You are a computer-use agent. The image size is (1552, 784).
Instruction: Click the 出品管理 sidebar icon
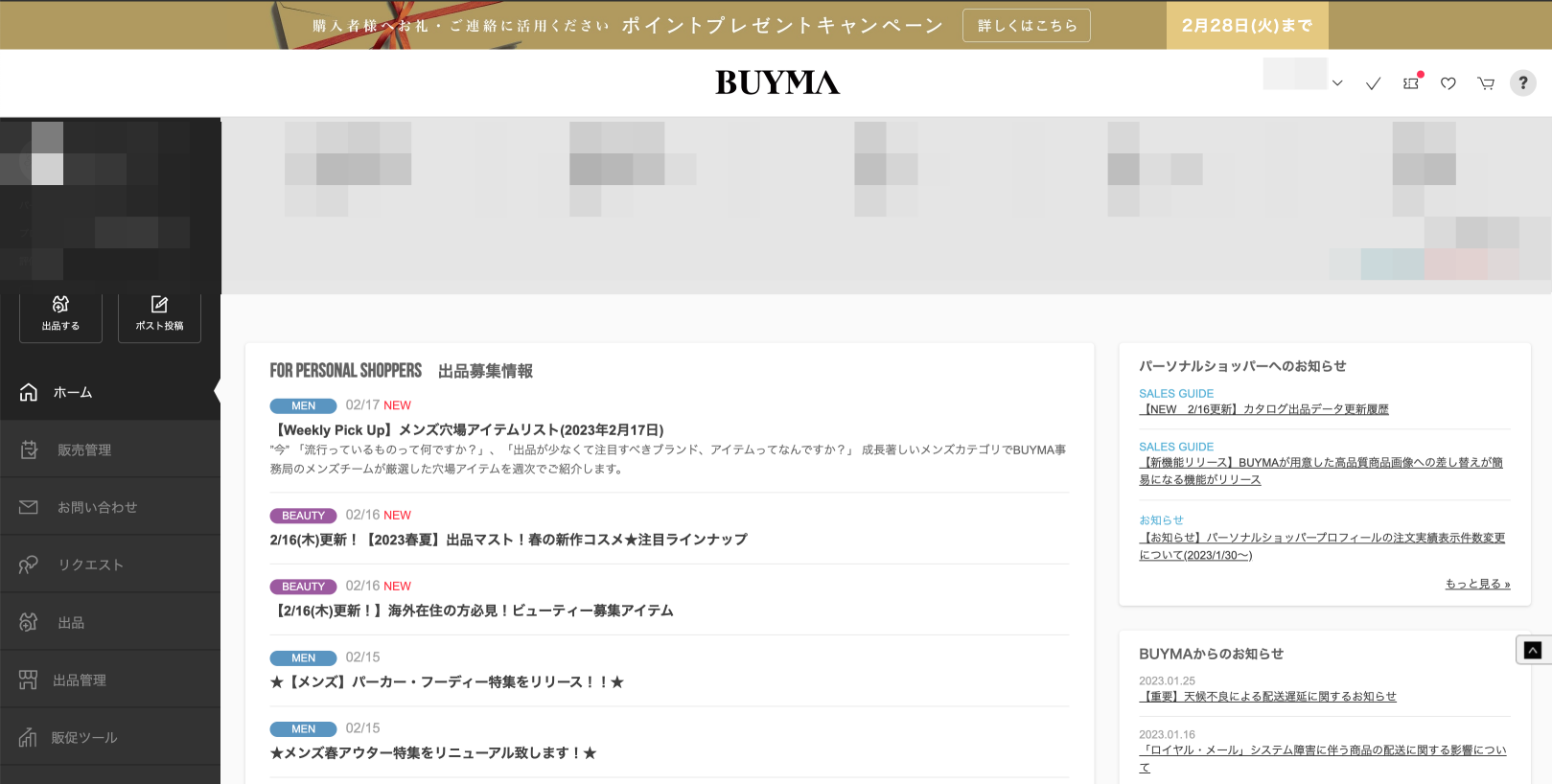29,680
